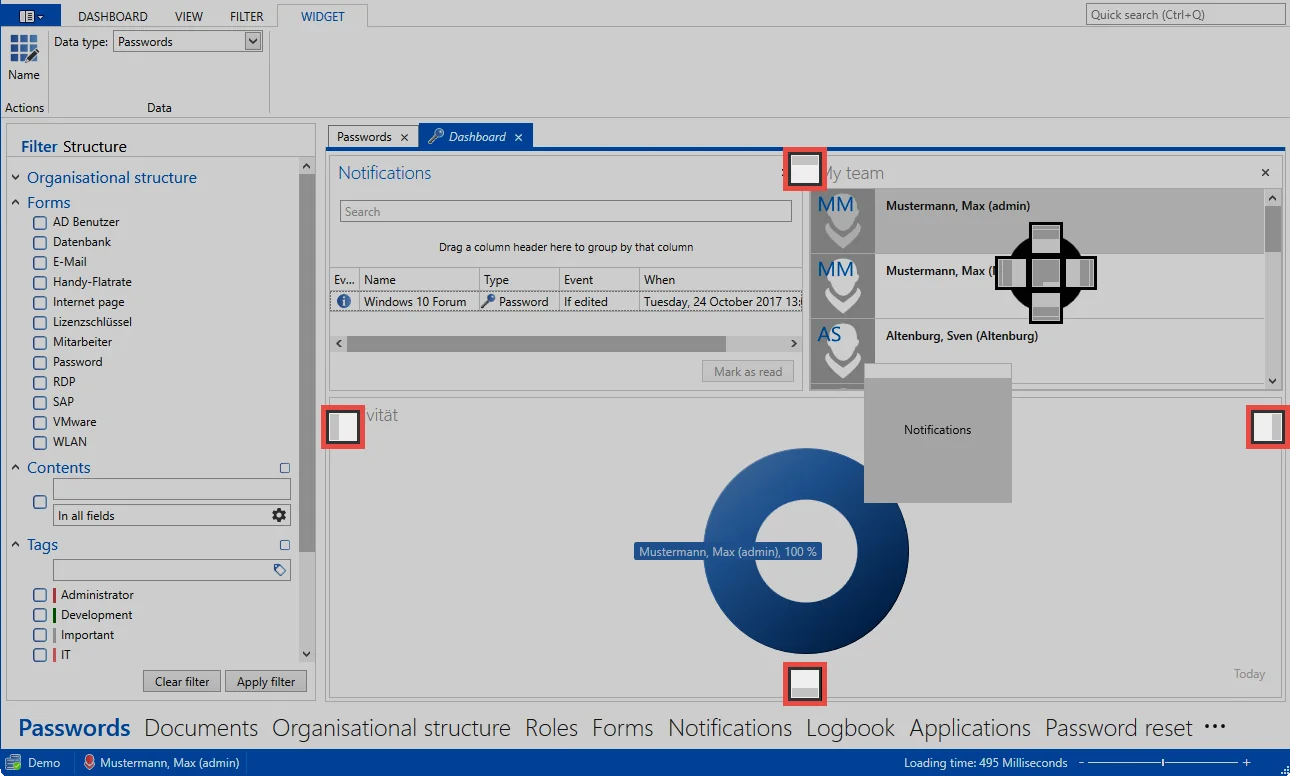Screen dimensions: 1290x776
Task: Click the Name widget icon in ribbon
Action: pyautogui.click(x=24, y=49)
